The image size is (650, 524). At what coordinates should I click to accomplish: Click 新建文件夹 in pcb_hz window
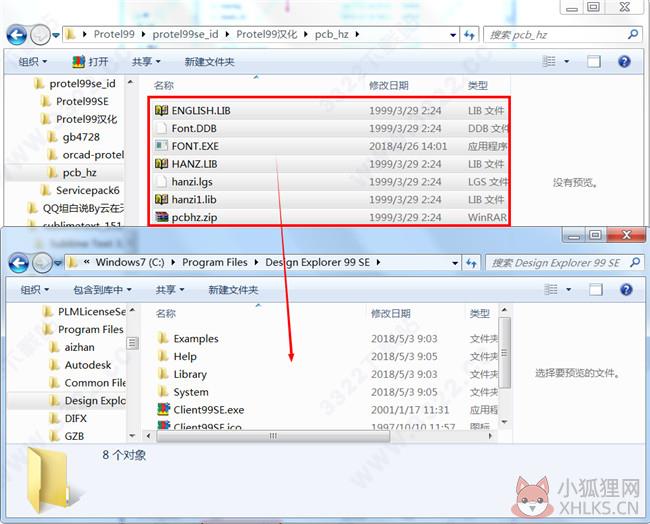tap(209, 62)
